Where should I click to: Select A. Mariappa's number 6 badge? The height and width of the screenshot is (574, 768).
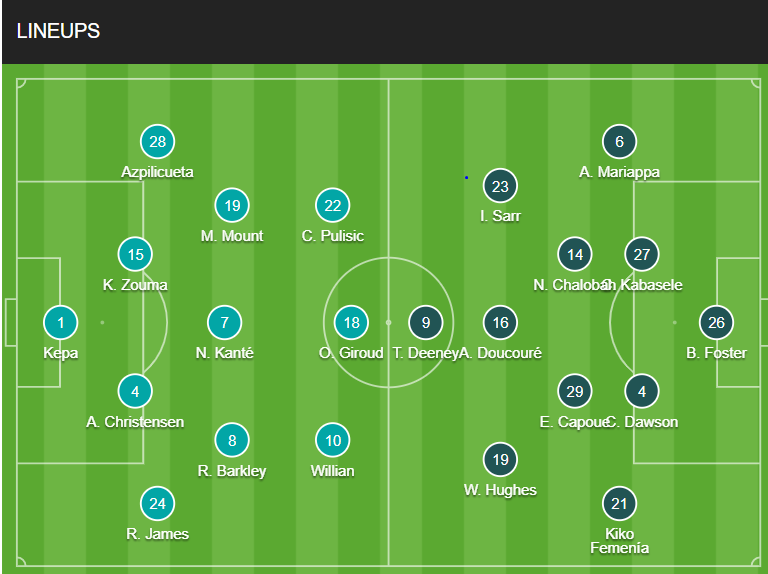point(619,142)
